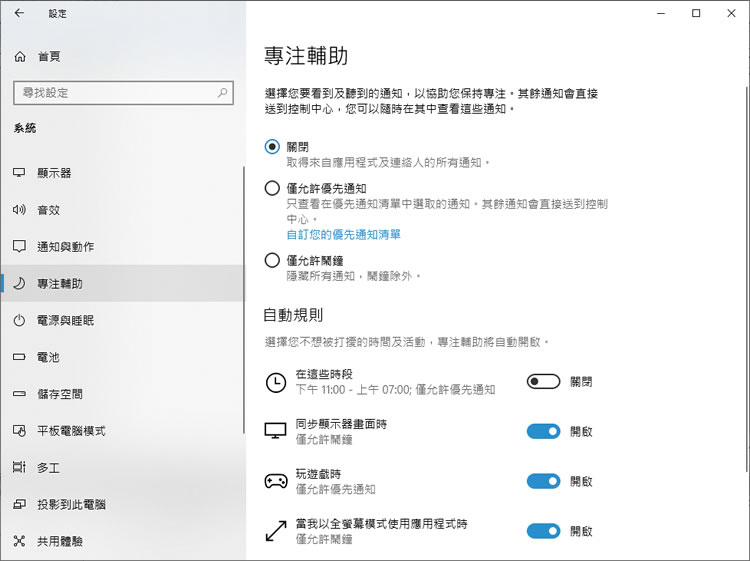Click the clock icon for 在這些時段
750x561 pixels.
(x=276, y=383)
